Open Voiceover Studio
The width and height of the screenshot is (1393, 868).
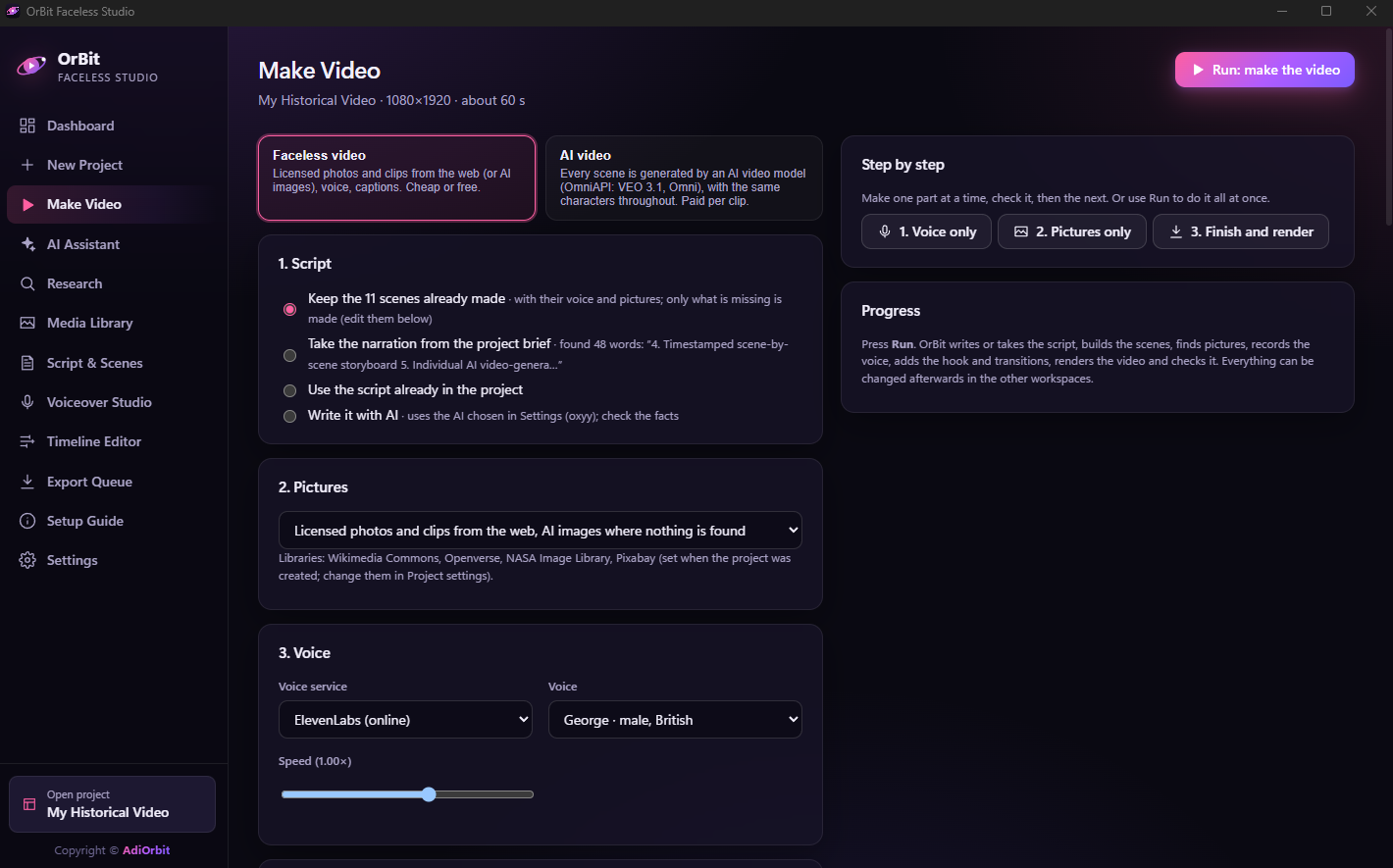(x=114, y=402)
